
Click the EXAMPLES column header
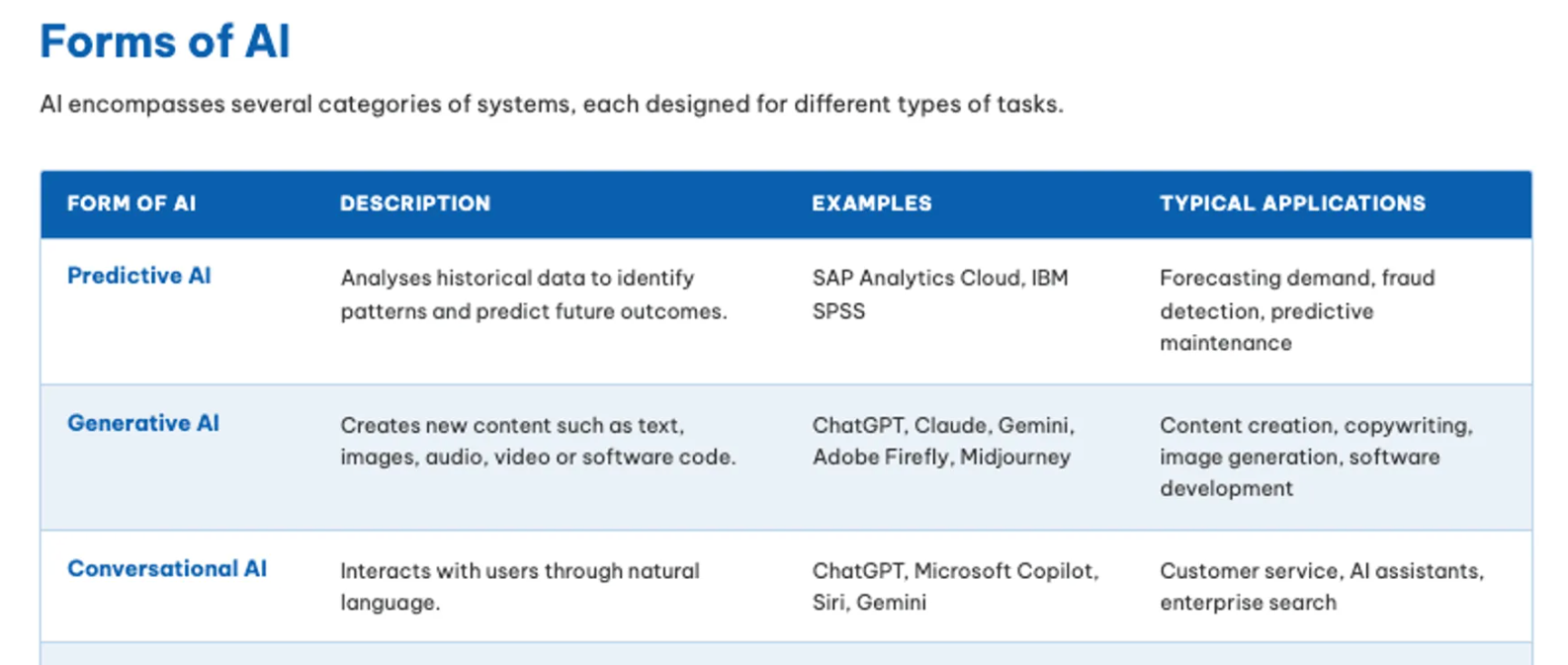click(x=872, y=204)
